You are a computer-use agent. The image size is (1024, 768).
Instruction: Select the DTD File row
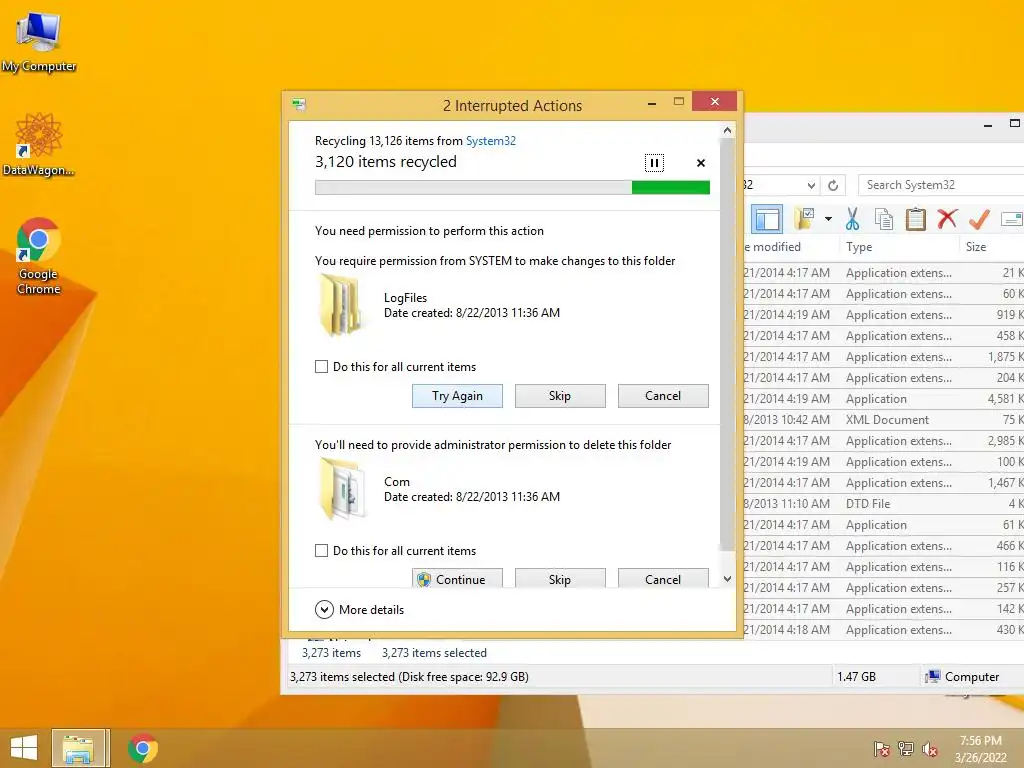[x=884, y=504]
